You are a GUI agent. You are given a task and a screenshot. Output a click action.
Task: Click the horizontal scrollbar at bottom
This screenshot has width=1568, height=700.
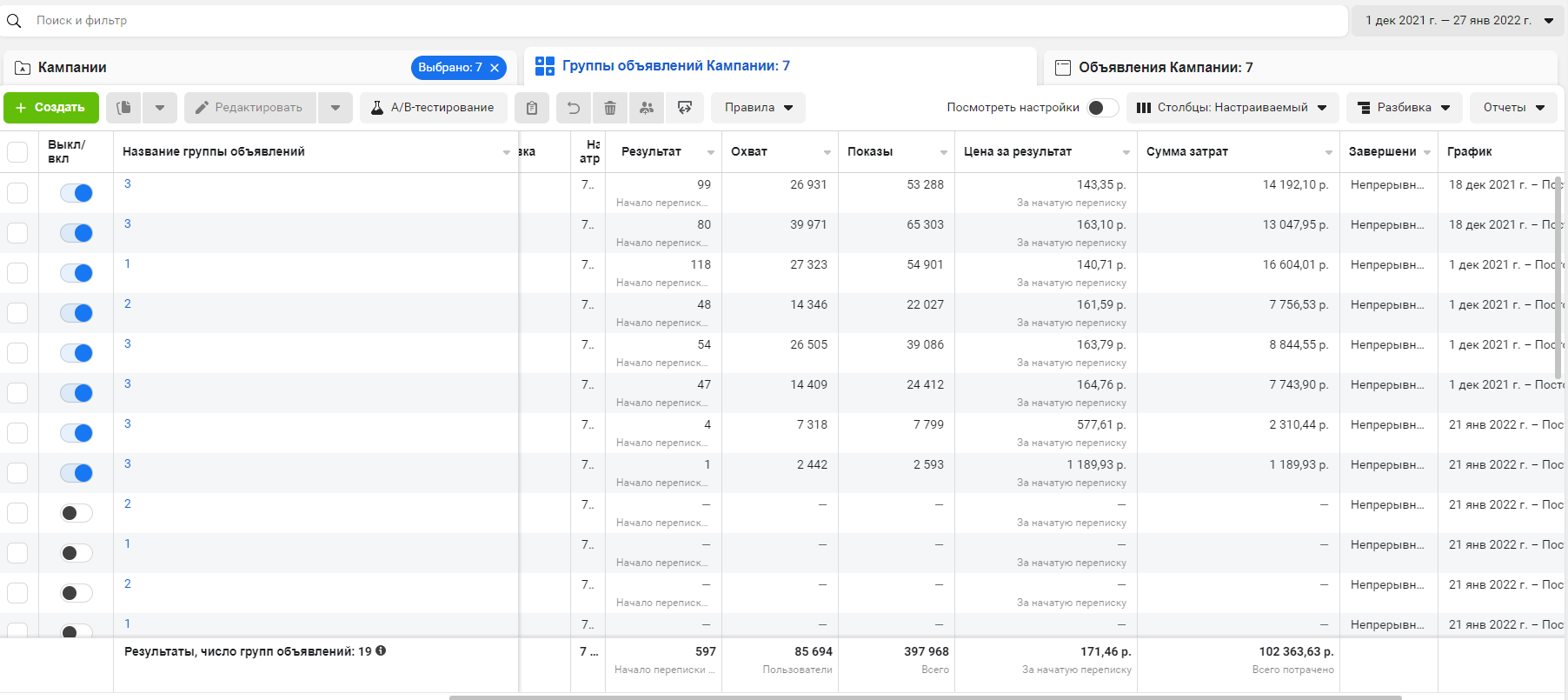point(925,697)
